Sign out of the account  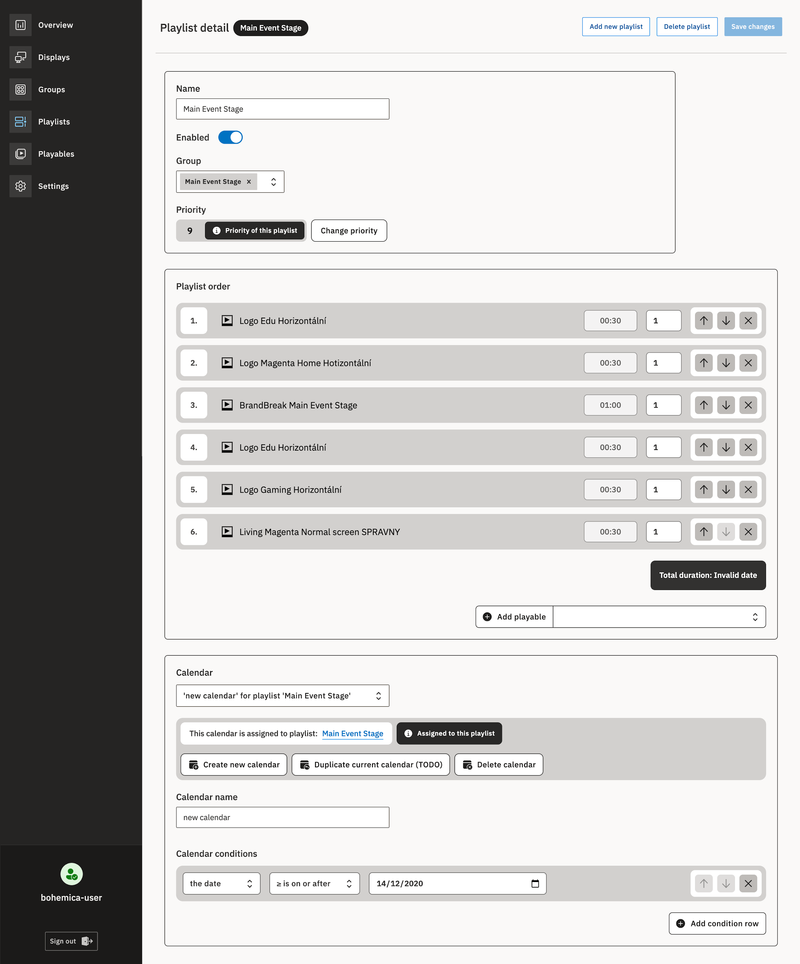pyautogui.click(x=71, y=941)
